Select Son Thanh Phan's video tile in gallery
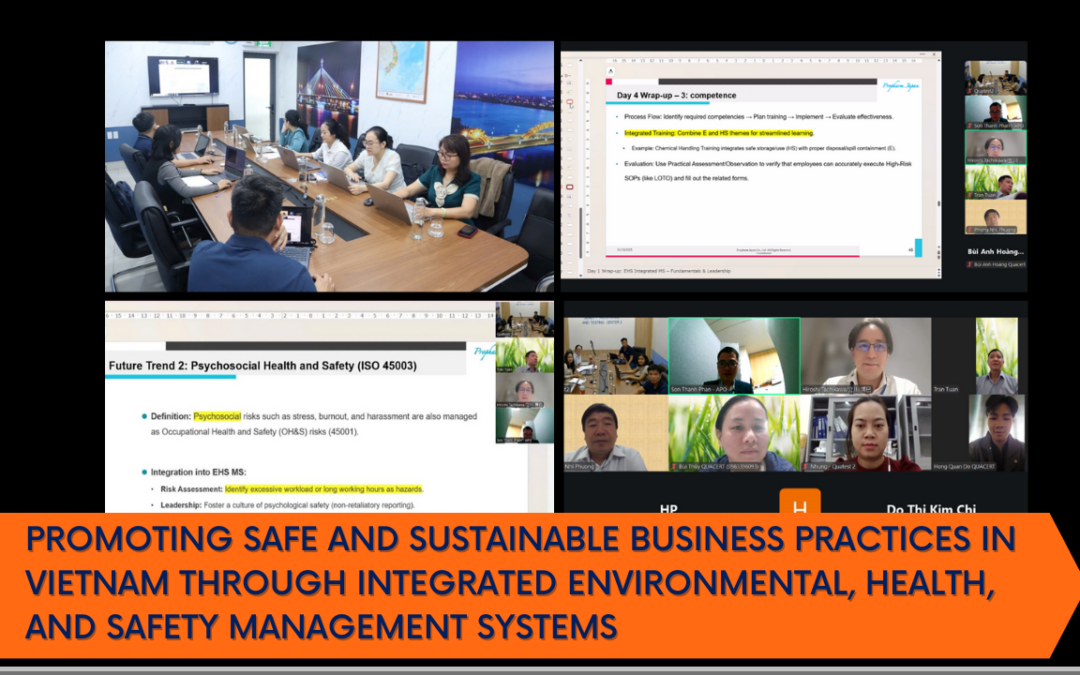The width and height of the screenshot is (1080, 675). pos(734,356)
